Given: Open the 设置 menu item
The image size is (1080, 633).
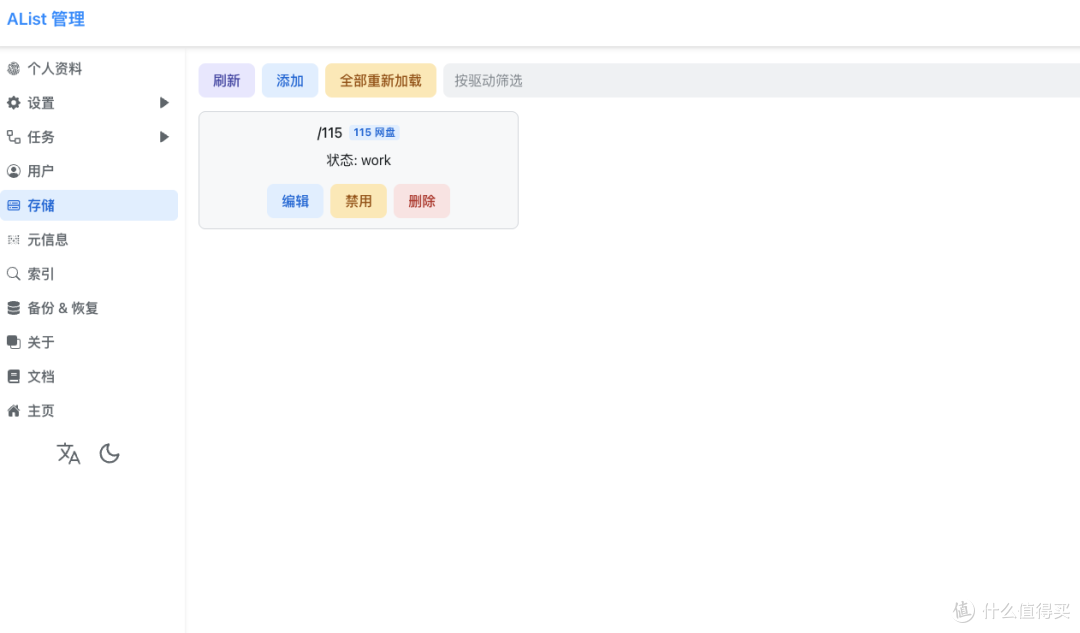Looking at the screenshot, I should tap(89, 103).
